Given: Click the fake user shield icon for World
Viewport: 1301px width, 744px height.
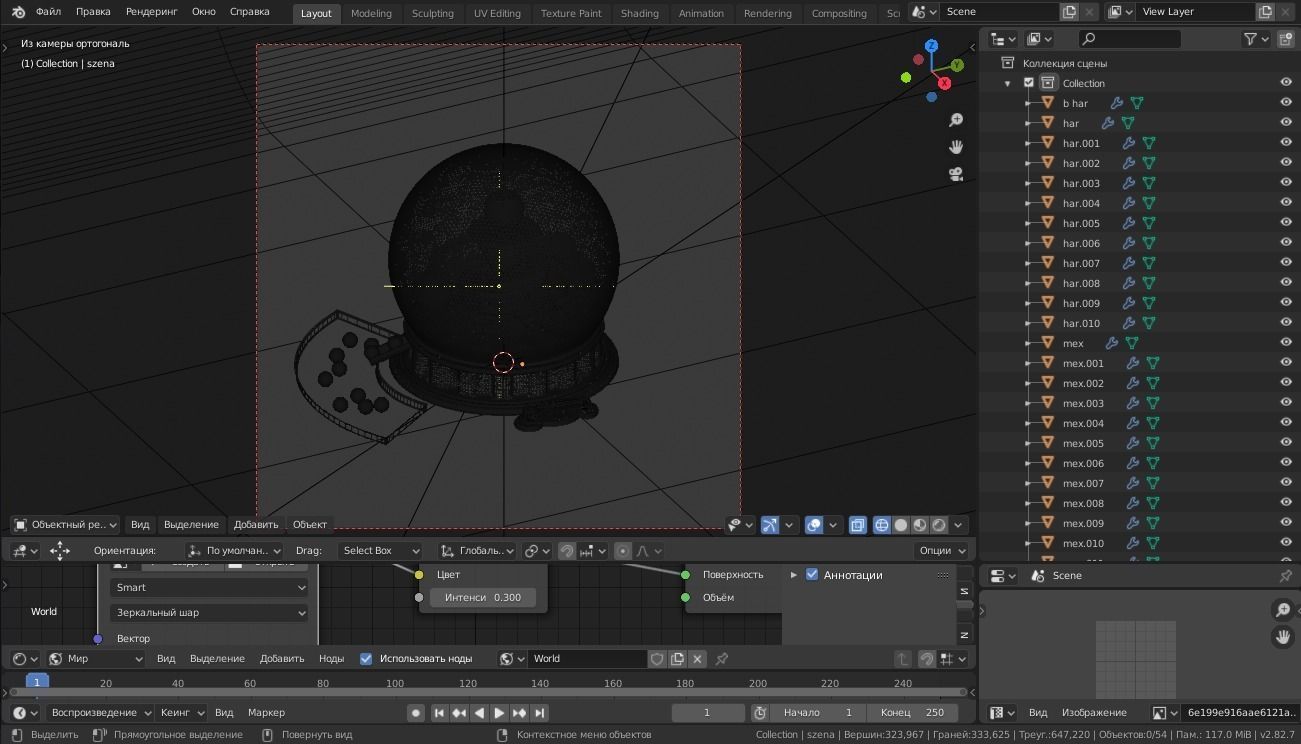Looking at the screenshot, I should [657, 659].
